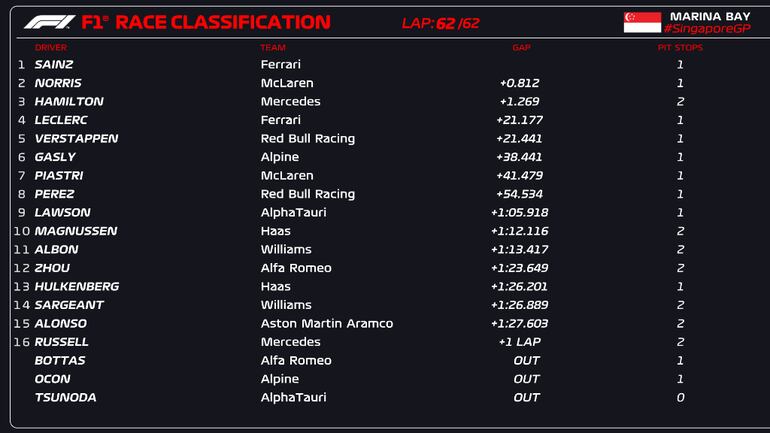The height and width of the screenshot is (433, 770).
Task: Select Aston Martin Aramco team name
Action: (326, 323)
